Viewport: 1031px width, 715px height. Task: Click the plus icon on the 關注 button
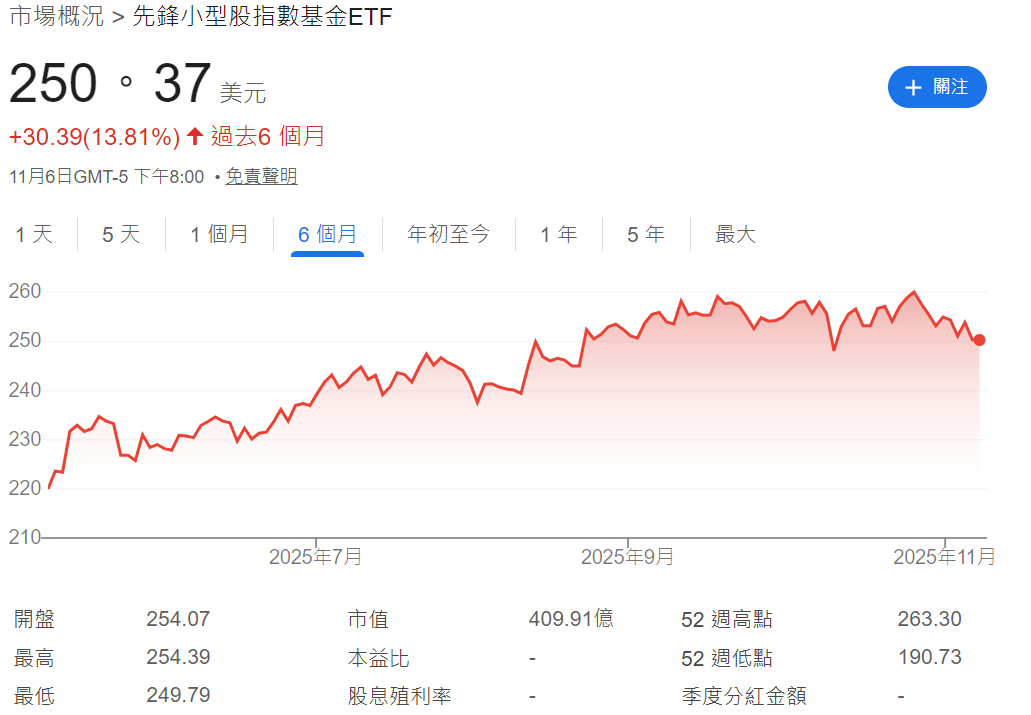(916, 87)
